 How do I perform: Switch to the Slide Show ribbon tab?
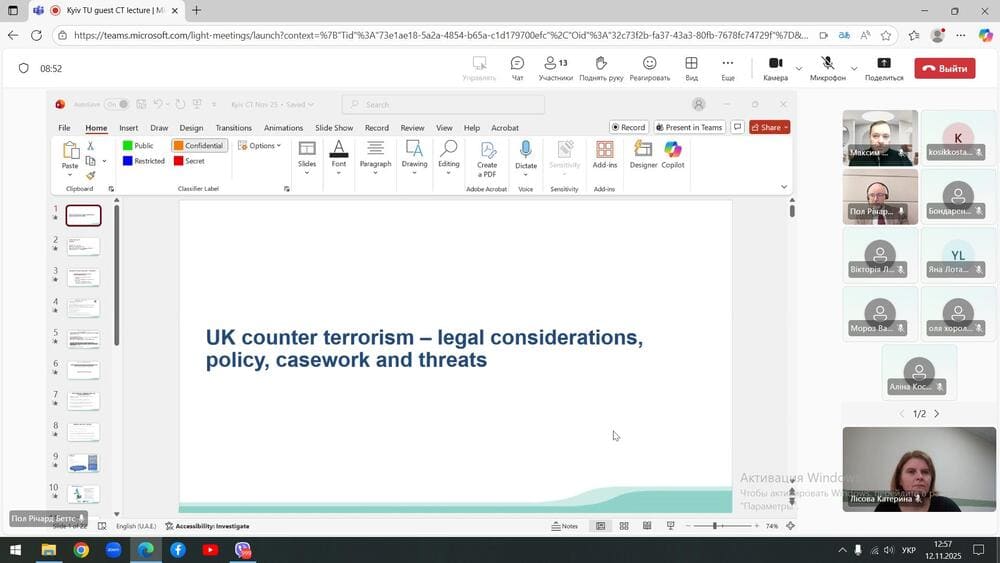[334, 128]
